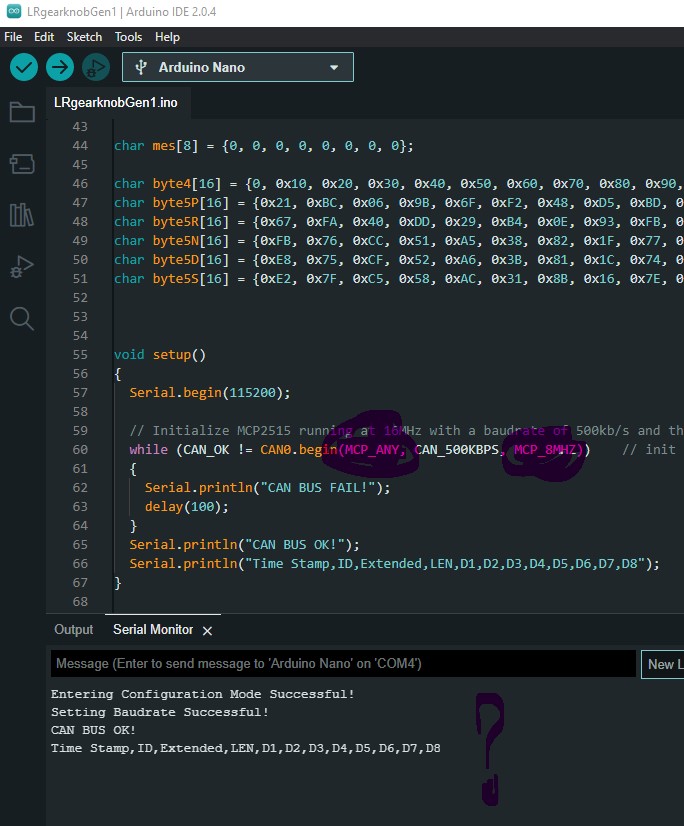The width and height of the screenshot is (684, 826).
Task: Switch to the Output tab
Action: point(73,630)
